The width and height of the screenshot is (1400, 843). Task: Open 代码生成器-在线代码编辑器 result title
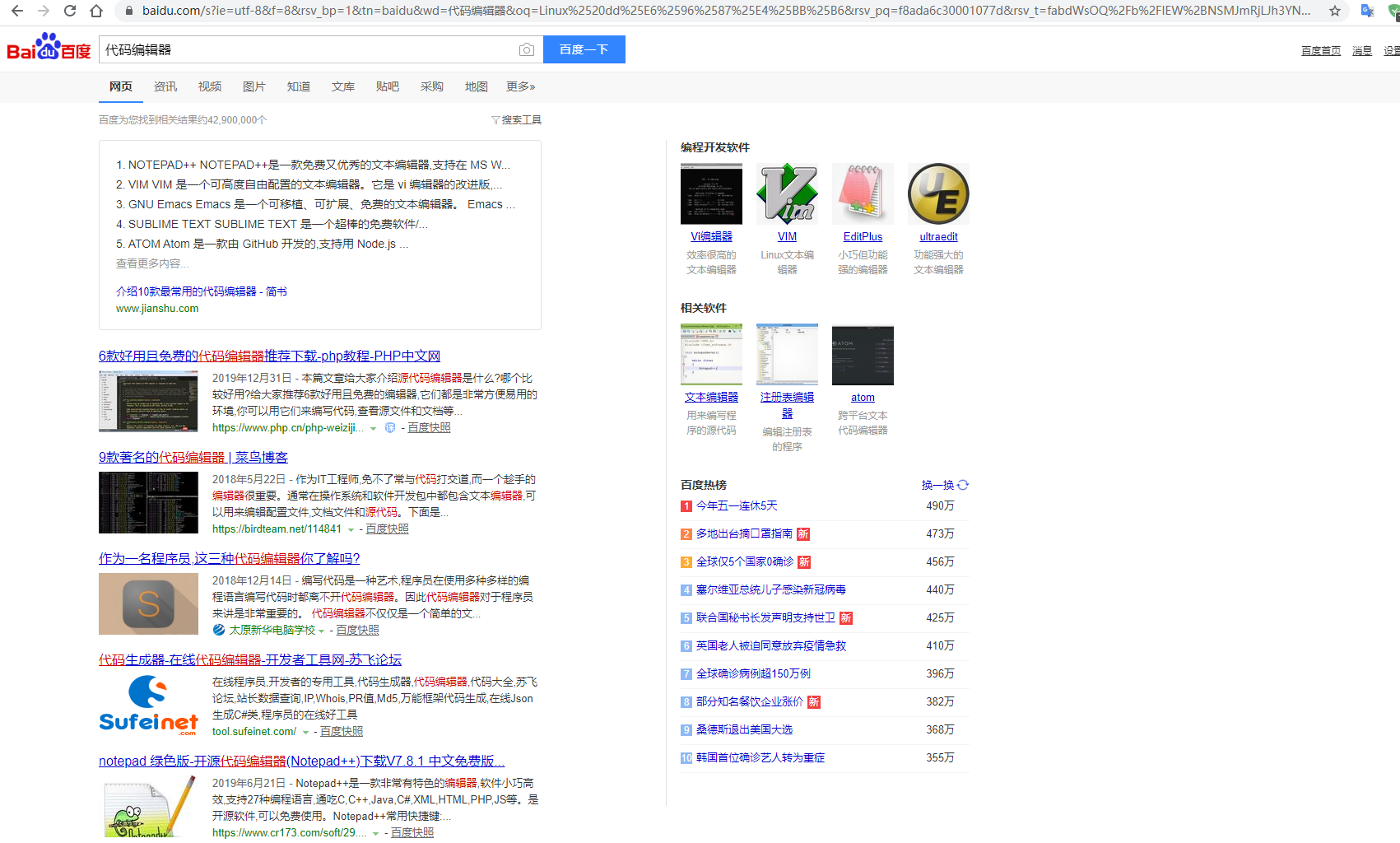pos(250,659)
